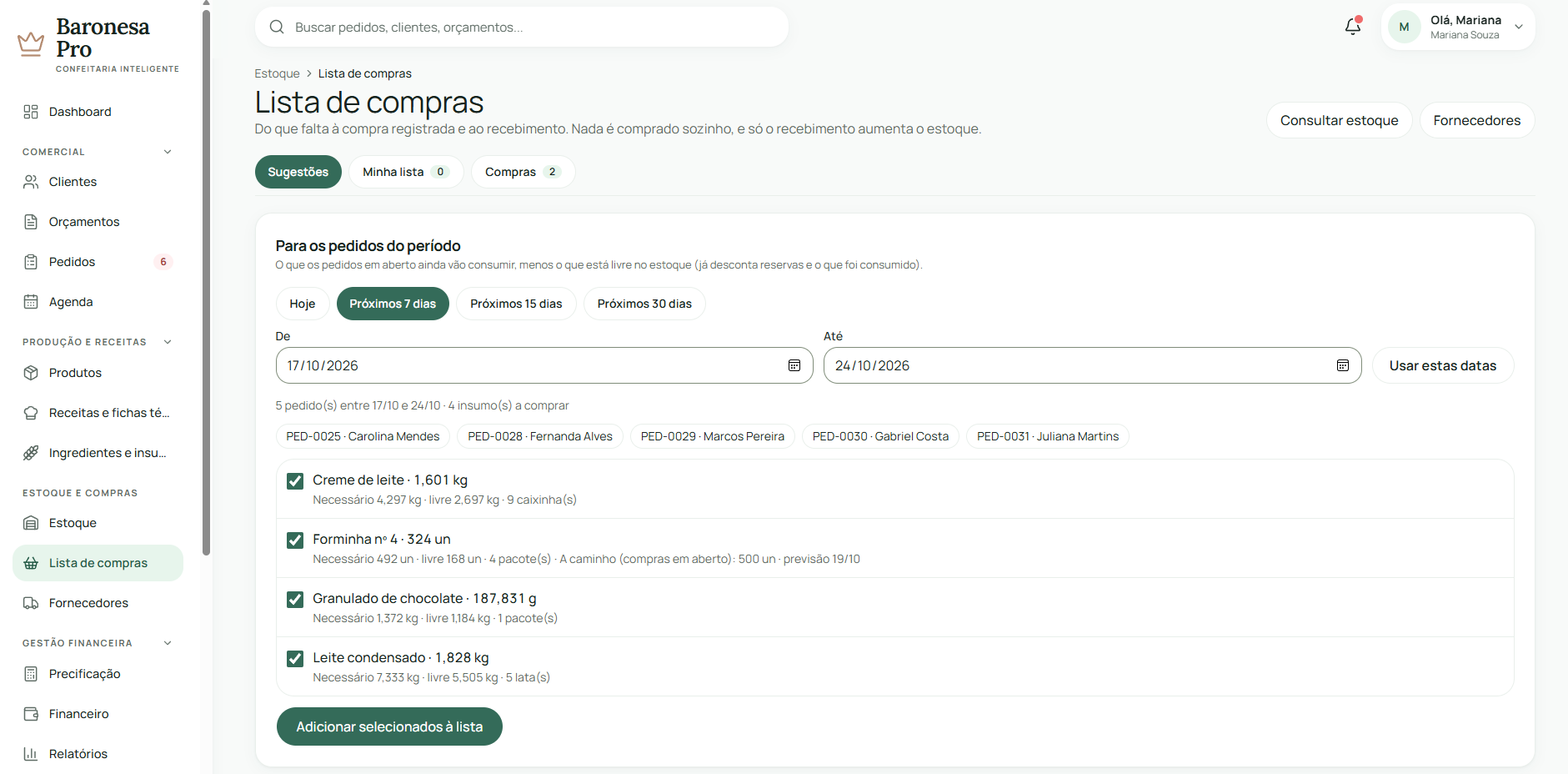Screen dimensions: 1568x774
Task: Click the Orçamentos document icon
Action: click(31, 222)
